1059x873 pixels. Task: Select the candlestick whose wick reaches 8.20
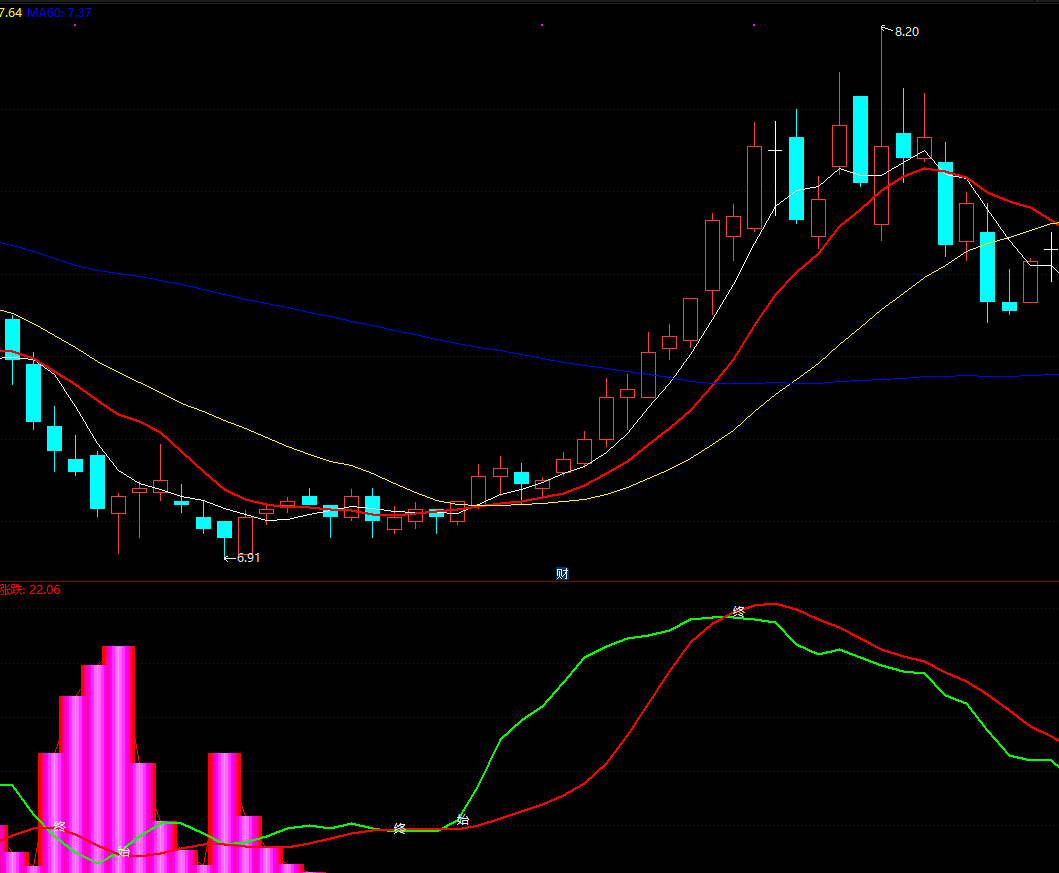point(881,186)
